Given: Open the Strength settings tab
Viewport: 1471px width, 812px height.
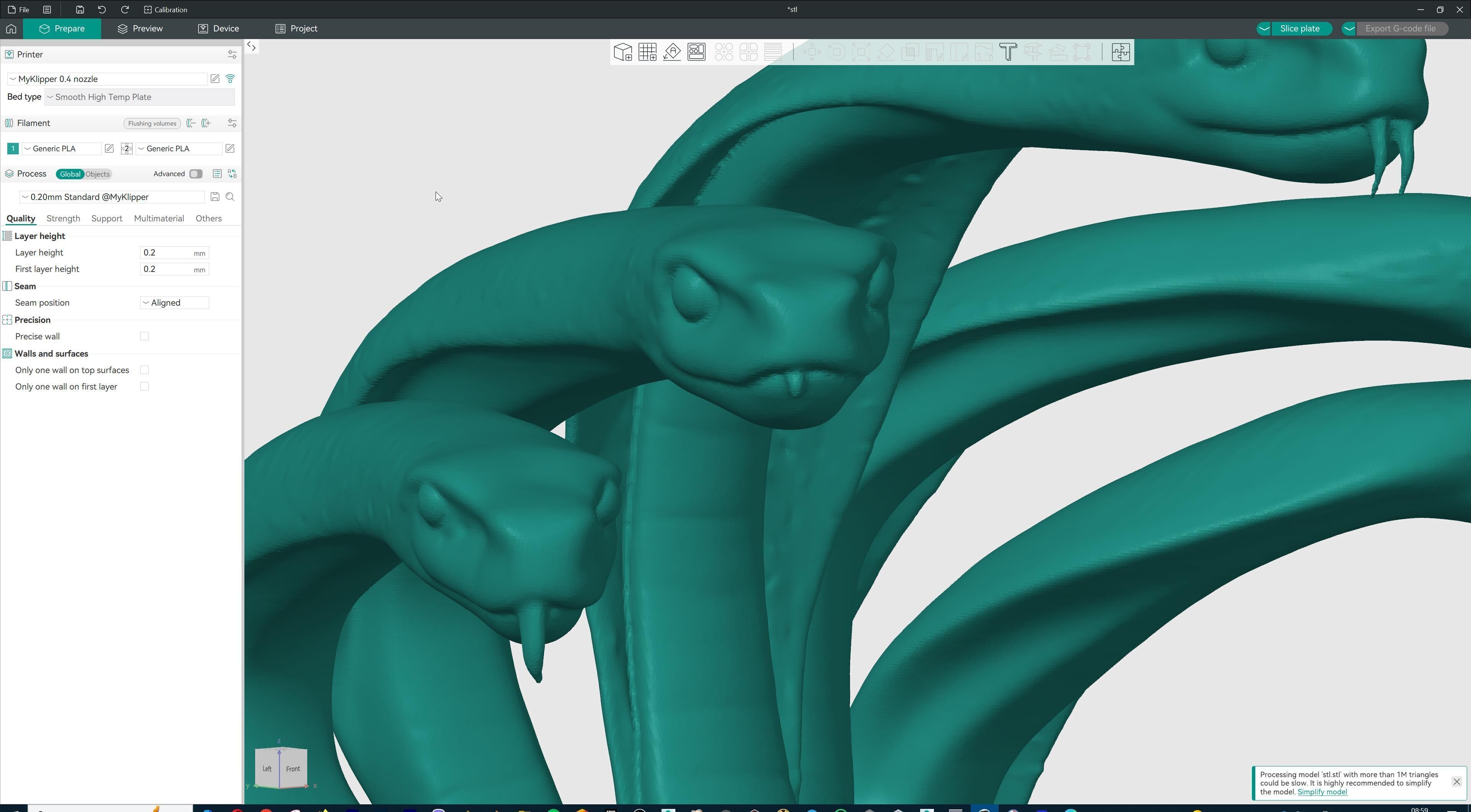Looking at the screenshot, I should [x=63, y=219].
